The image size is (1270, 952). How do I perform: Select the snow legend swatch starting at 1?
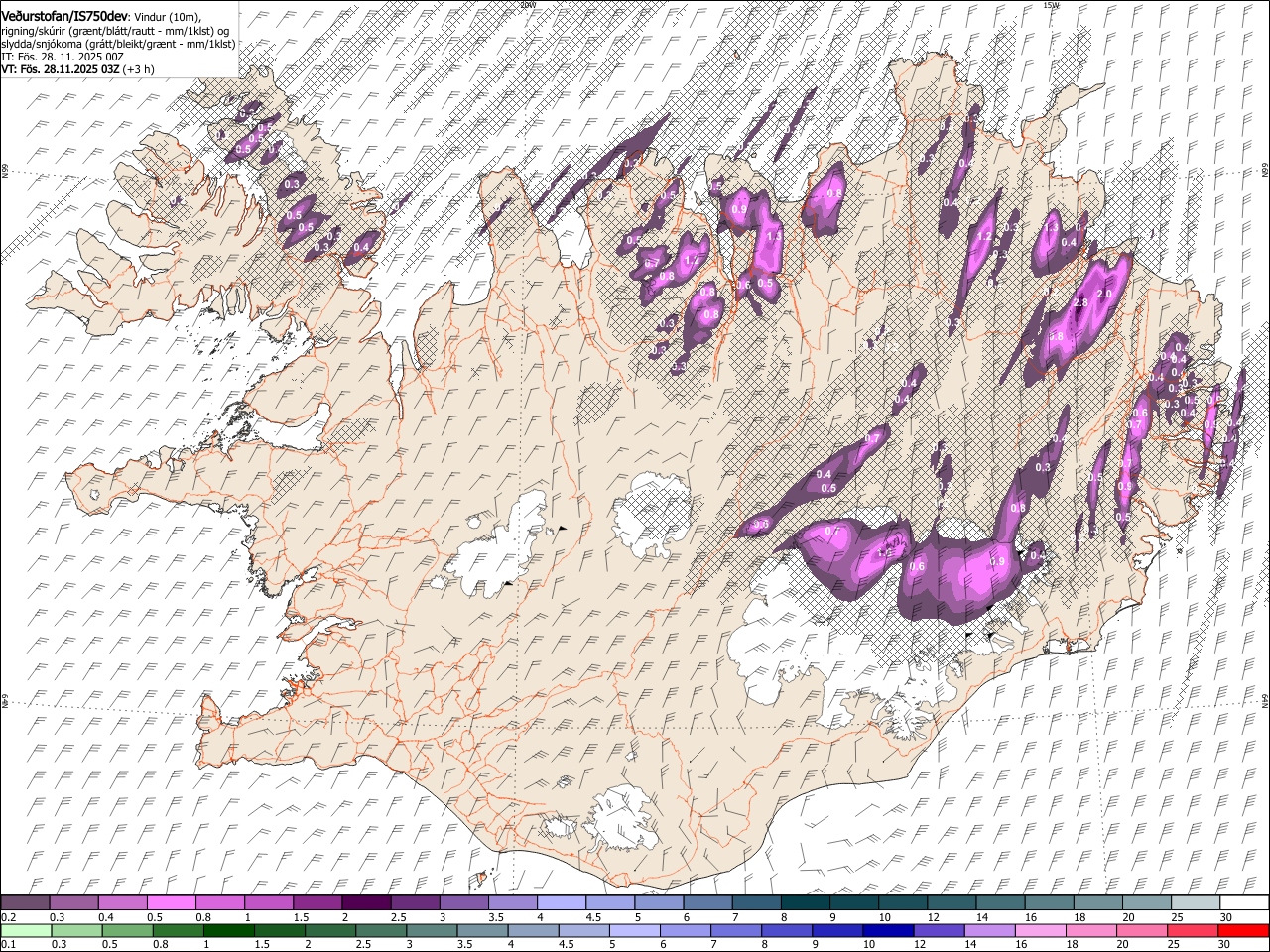[269, 902]
